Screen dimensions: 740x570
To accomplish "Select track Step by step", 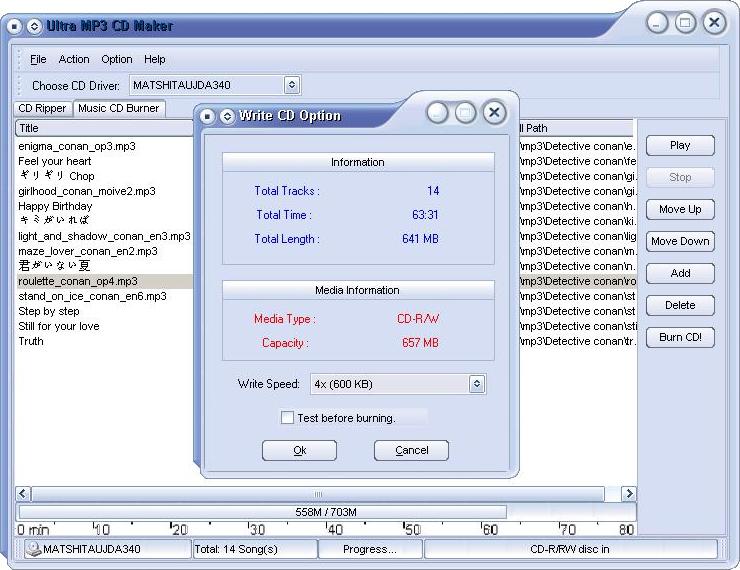I will [49, 311].
